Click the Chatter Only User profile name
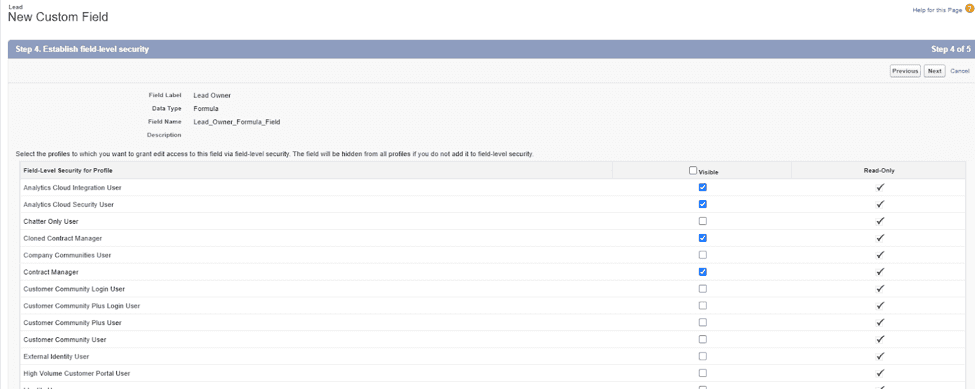 [x=50, y=221]
